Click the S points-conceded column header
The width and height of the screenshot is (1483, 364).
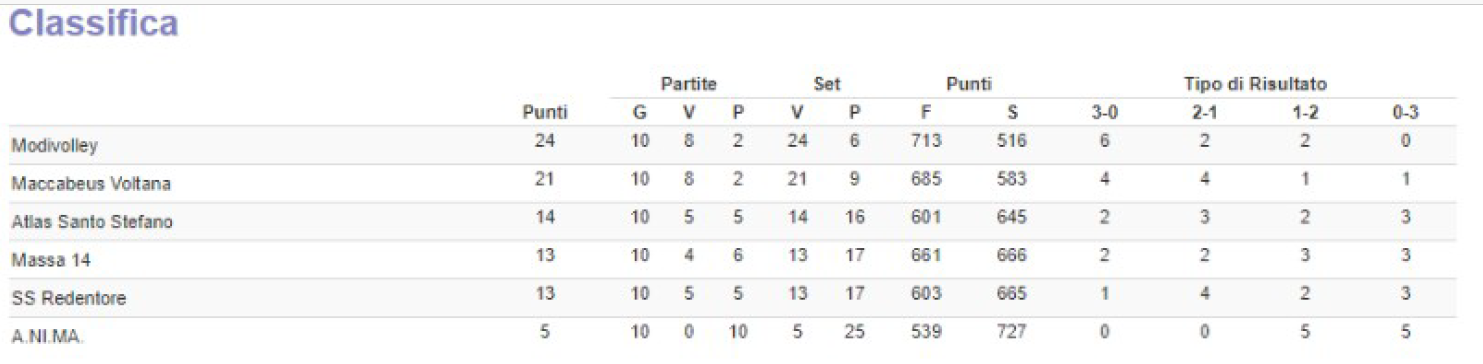[1012, 113]
